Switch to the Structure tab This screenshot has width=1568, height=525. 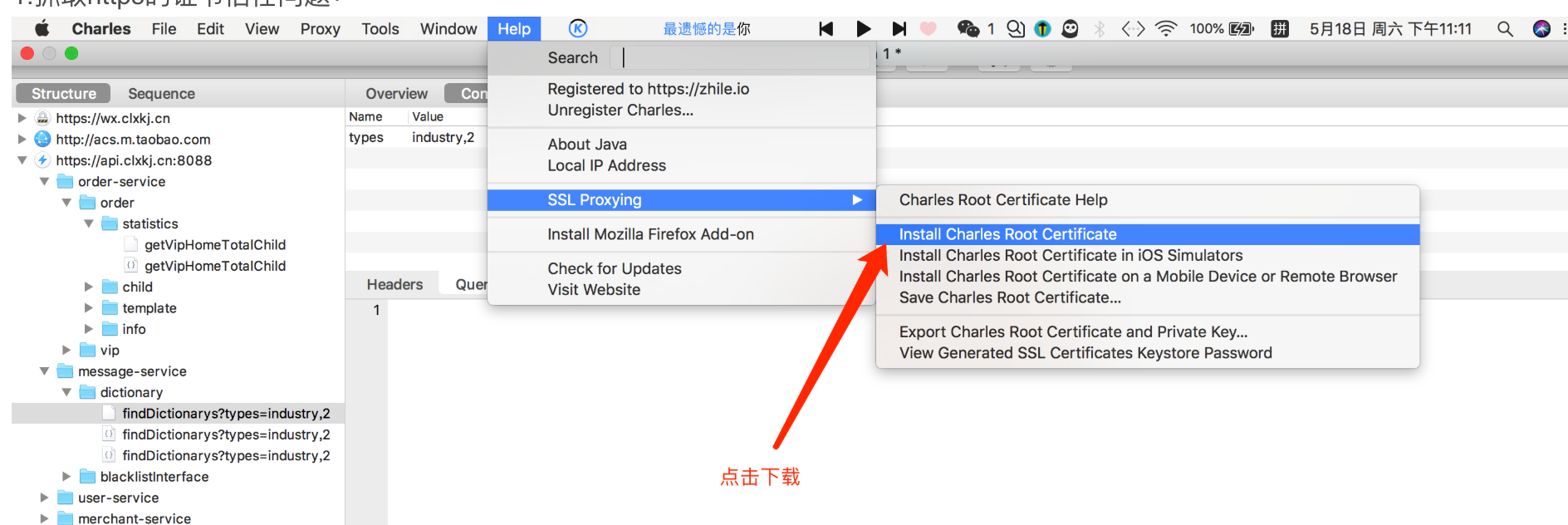click(x=64, y=94)
